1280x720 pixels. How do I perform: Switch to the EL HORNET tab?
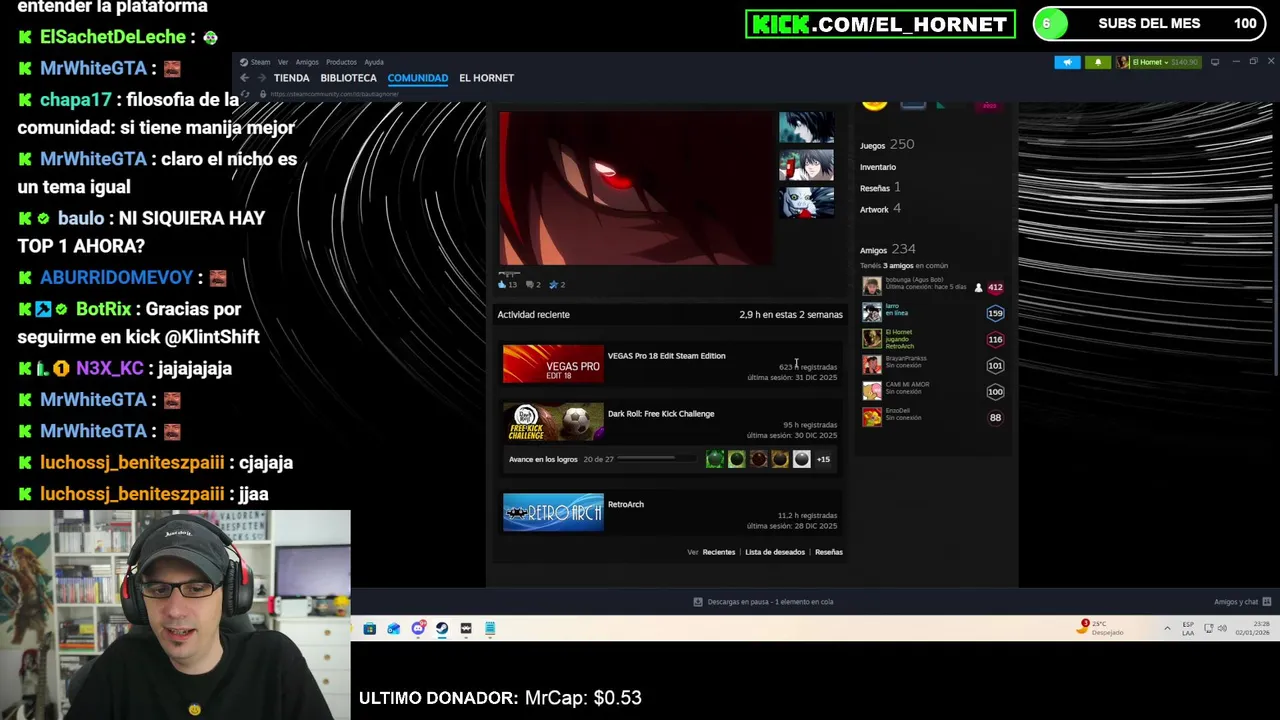486,78
